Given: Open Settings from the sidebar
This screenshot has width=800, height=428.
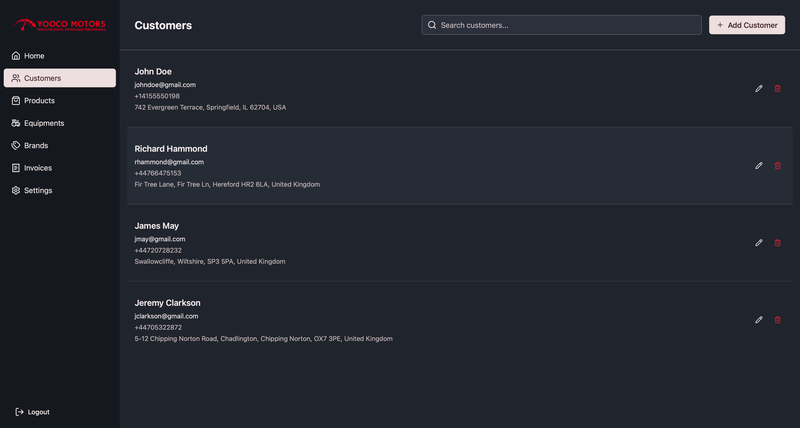Looking at the screenshot, I should 38,190.
